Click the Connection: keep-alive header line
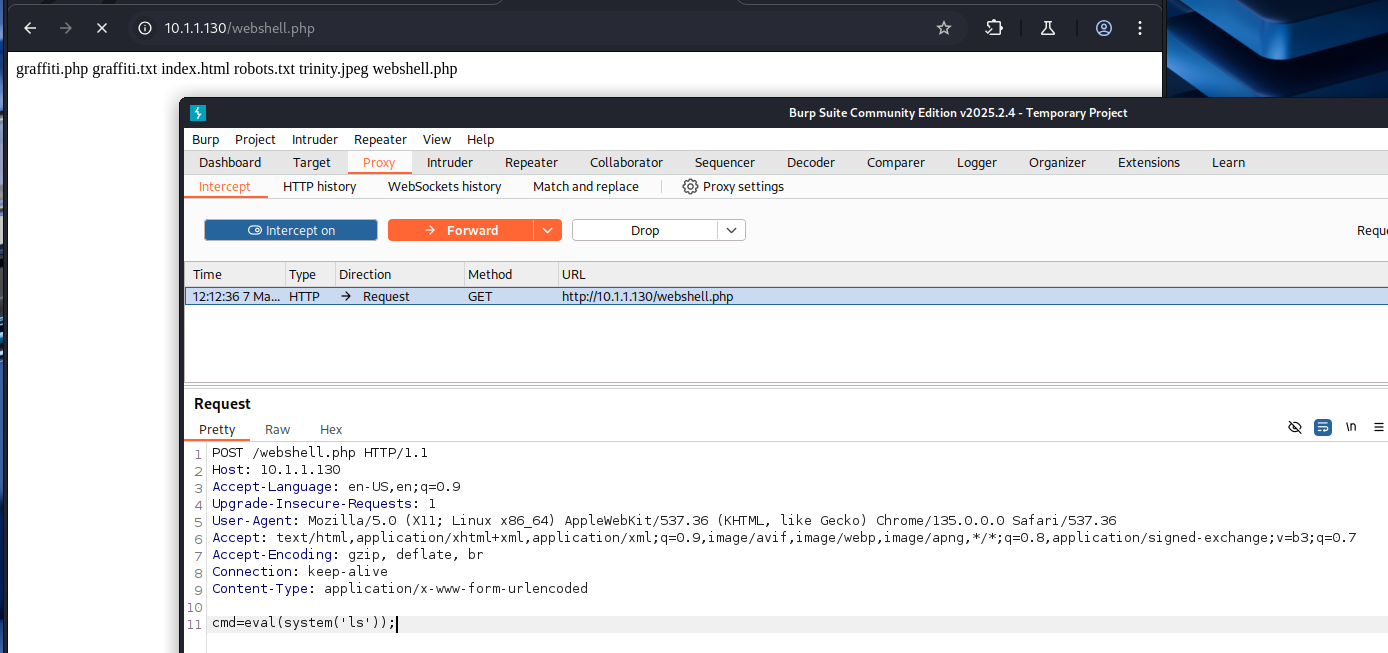This screenshot has width=1388, height=653. pyautogui.click(x=300, y=571)
